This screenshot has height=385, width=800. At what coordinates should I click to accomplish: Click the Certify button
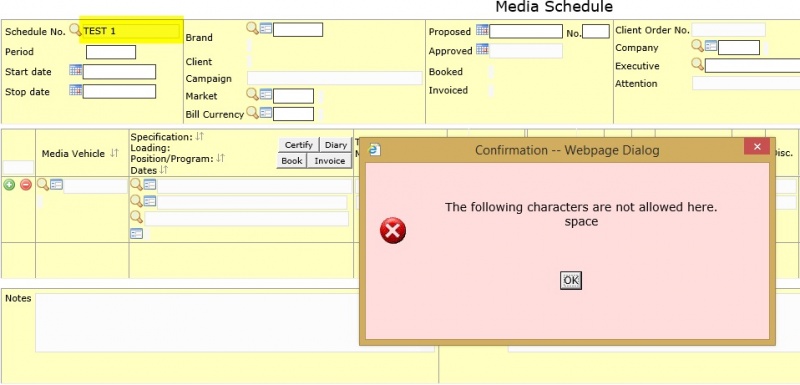298,145
